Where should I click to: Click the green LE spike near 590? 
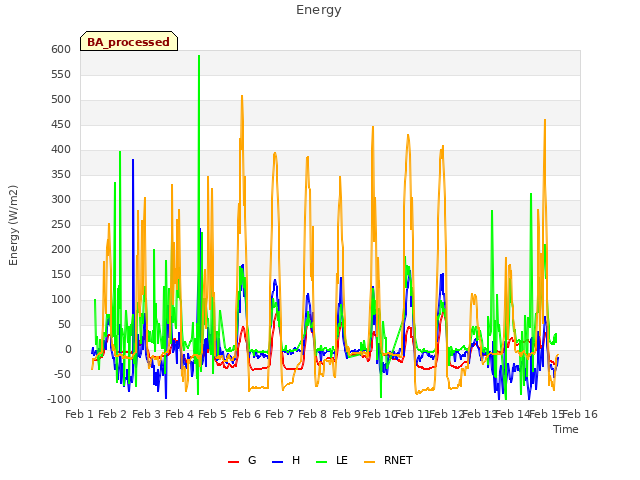(x=199, y=56)
